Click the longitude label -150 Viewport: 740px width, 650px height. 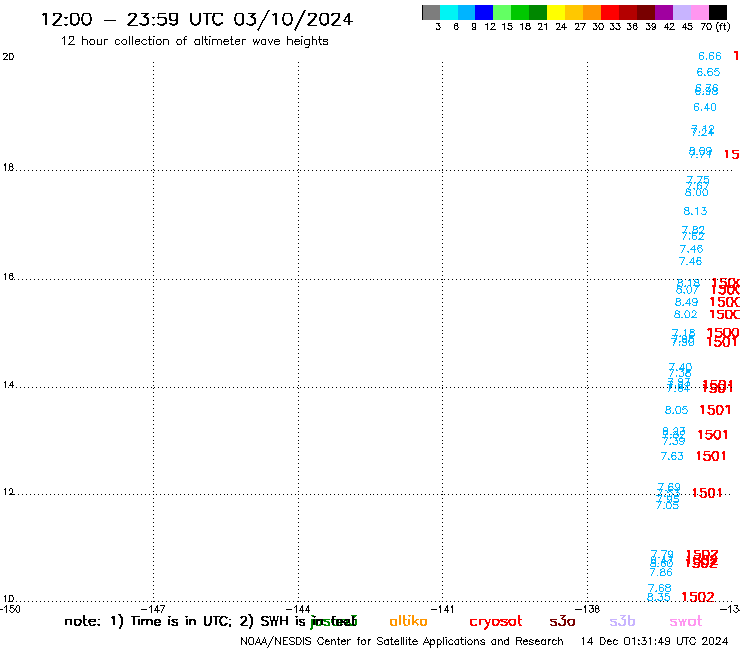click(10, 609)
